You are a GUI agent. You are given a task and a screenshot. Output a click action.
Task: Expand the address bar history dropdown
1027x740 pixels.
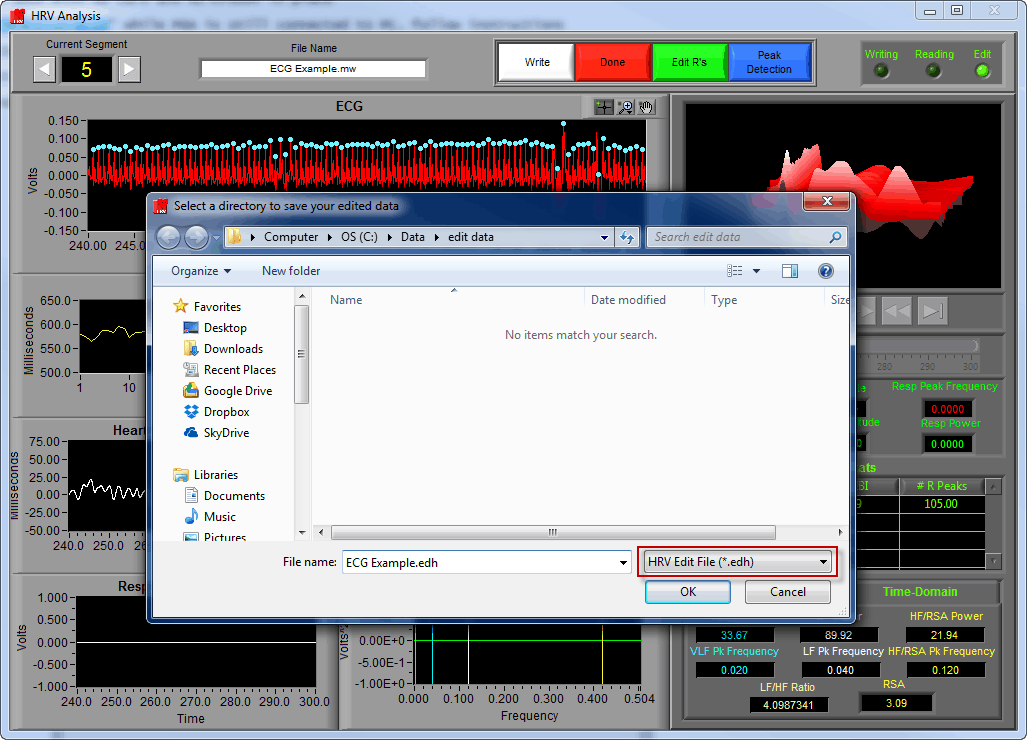coord(604,238)
